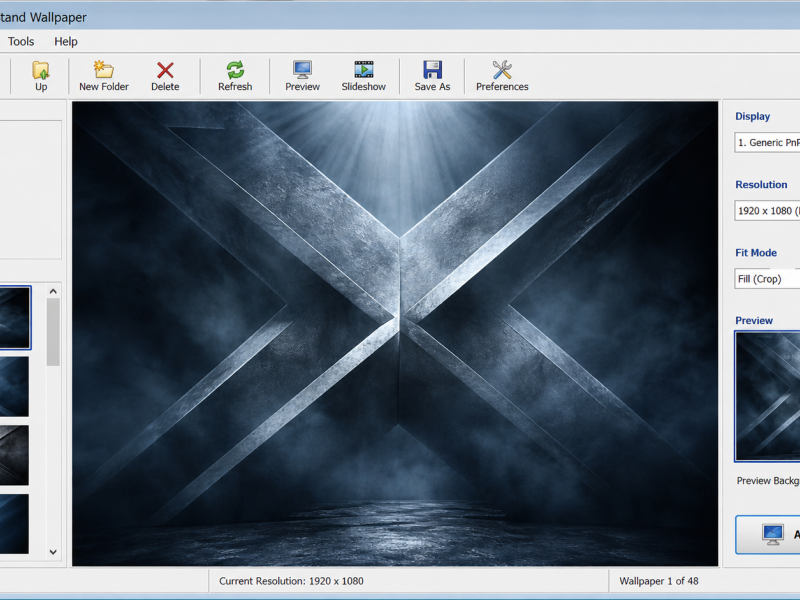Click the large X wallpaper preview image
This screenshot has height=600, width=800.
pos(395,334)
